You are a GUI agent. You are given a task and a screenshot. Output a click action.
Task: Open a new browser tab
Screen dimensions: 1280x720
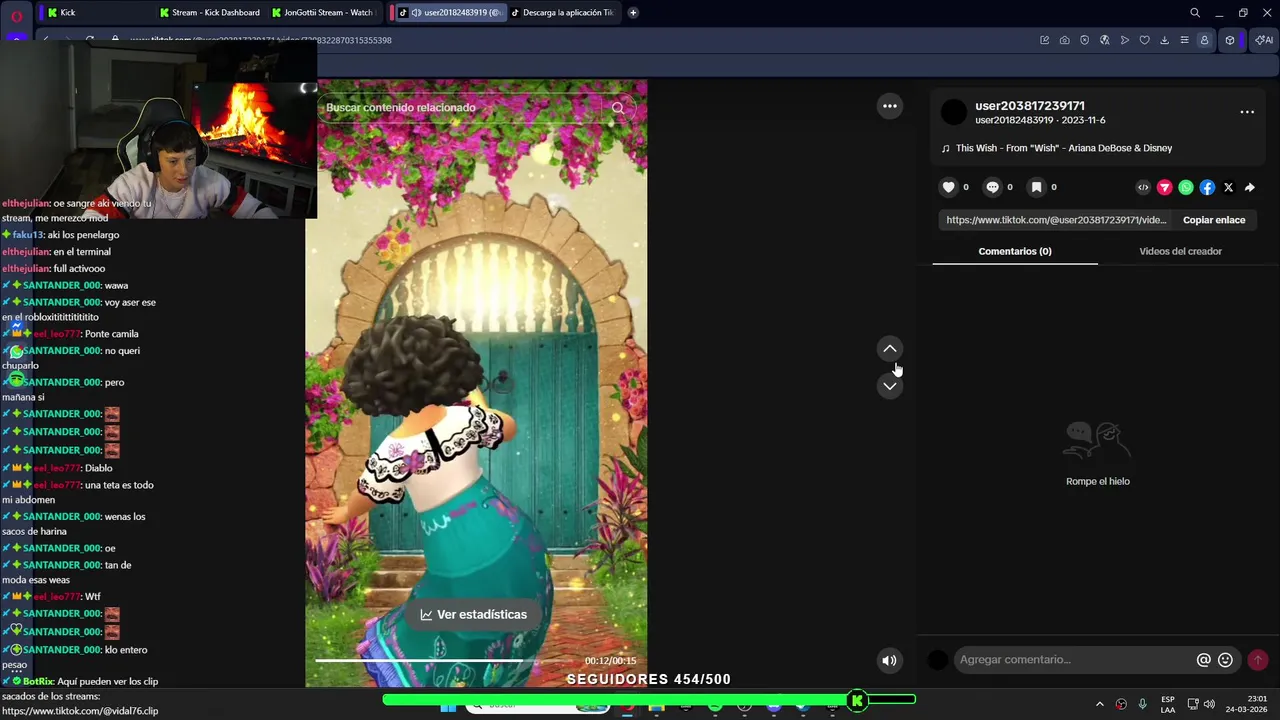pyautogui.click(x=633, y=13)
